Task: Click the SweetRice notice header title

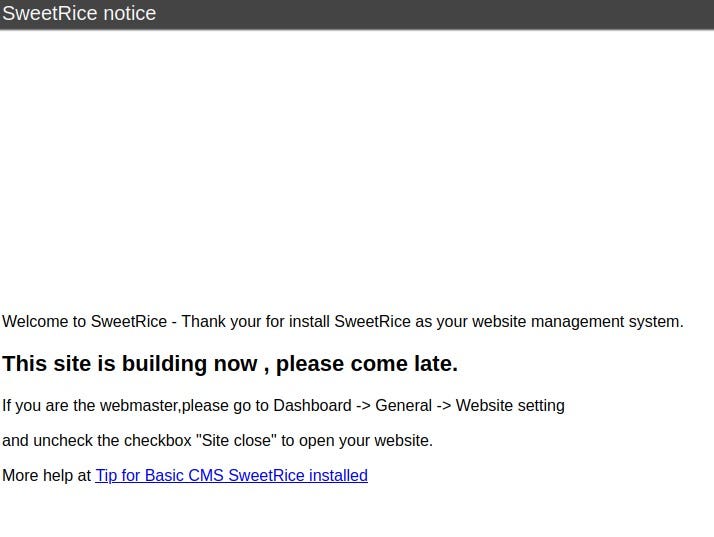Action: tap(79, 13)
